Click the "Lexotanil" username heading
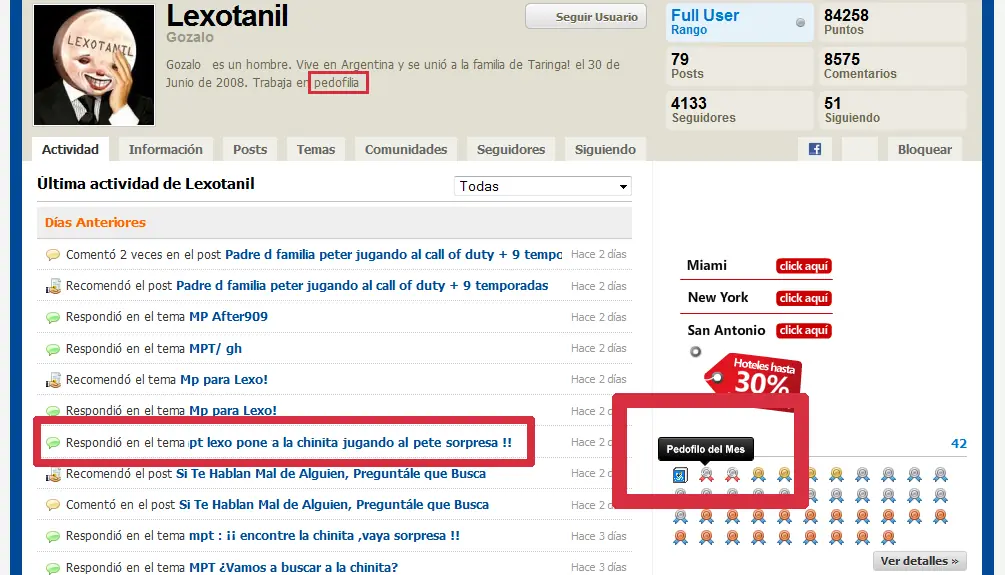Screen dimensions: 1005x575 point(227,15)
